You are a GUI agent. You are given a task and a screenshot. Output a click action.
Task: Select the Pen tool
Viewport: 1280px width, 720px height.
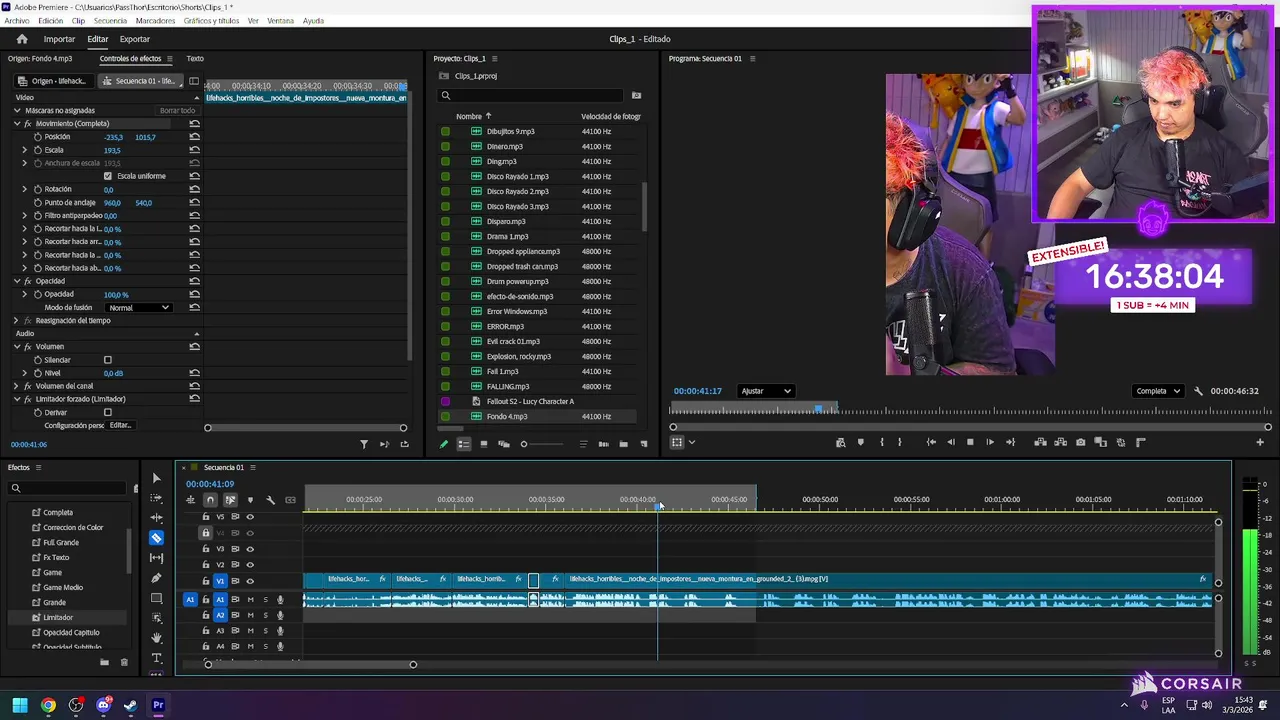pyautogui.click(x=156, y=578)
